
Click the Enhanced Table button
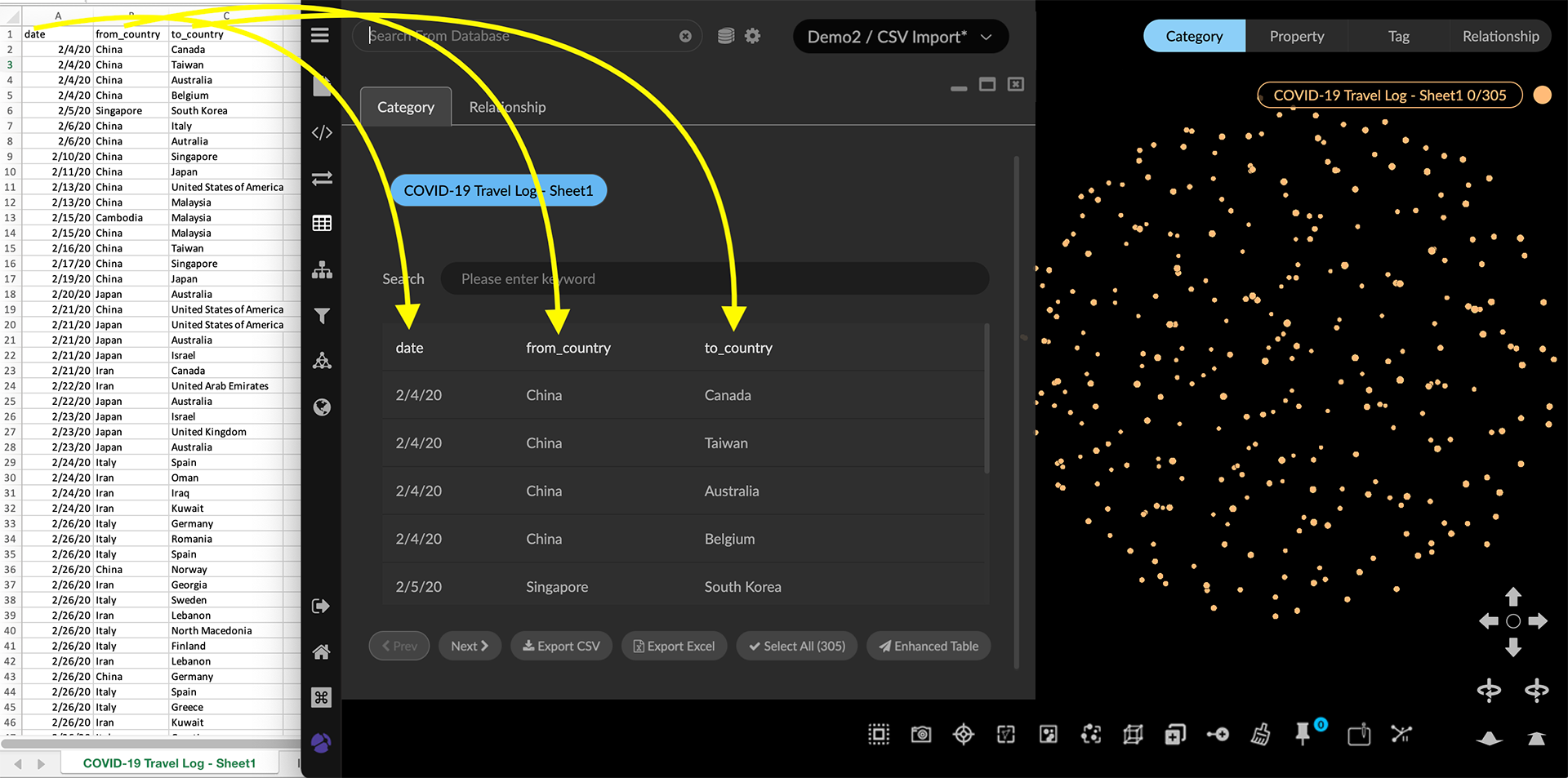click(x=929, y=646)
